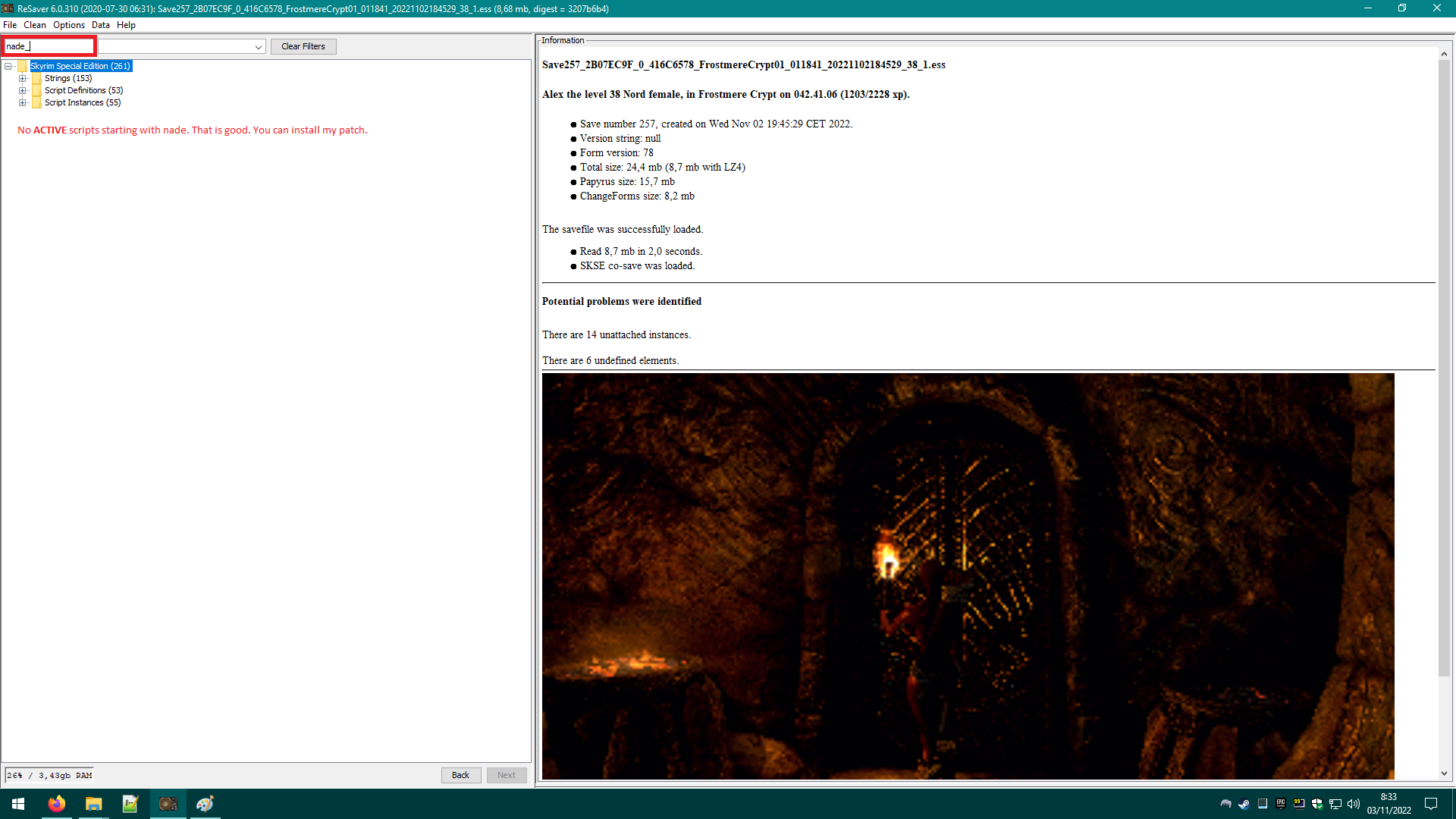Click the Clear Filters button
1456x819 pixels.
pos(303,46)
